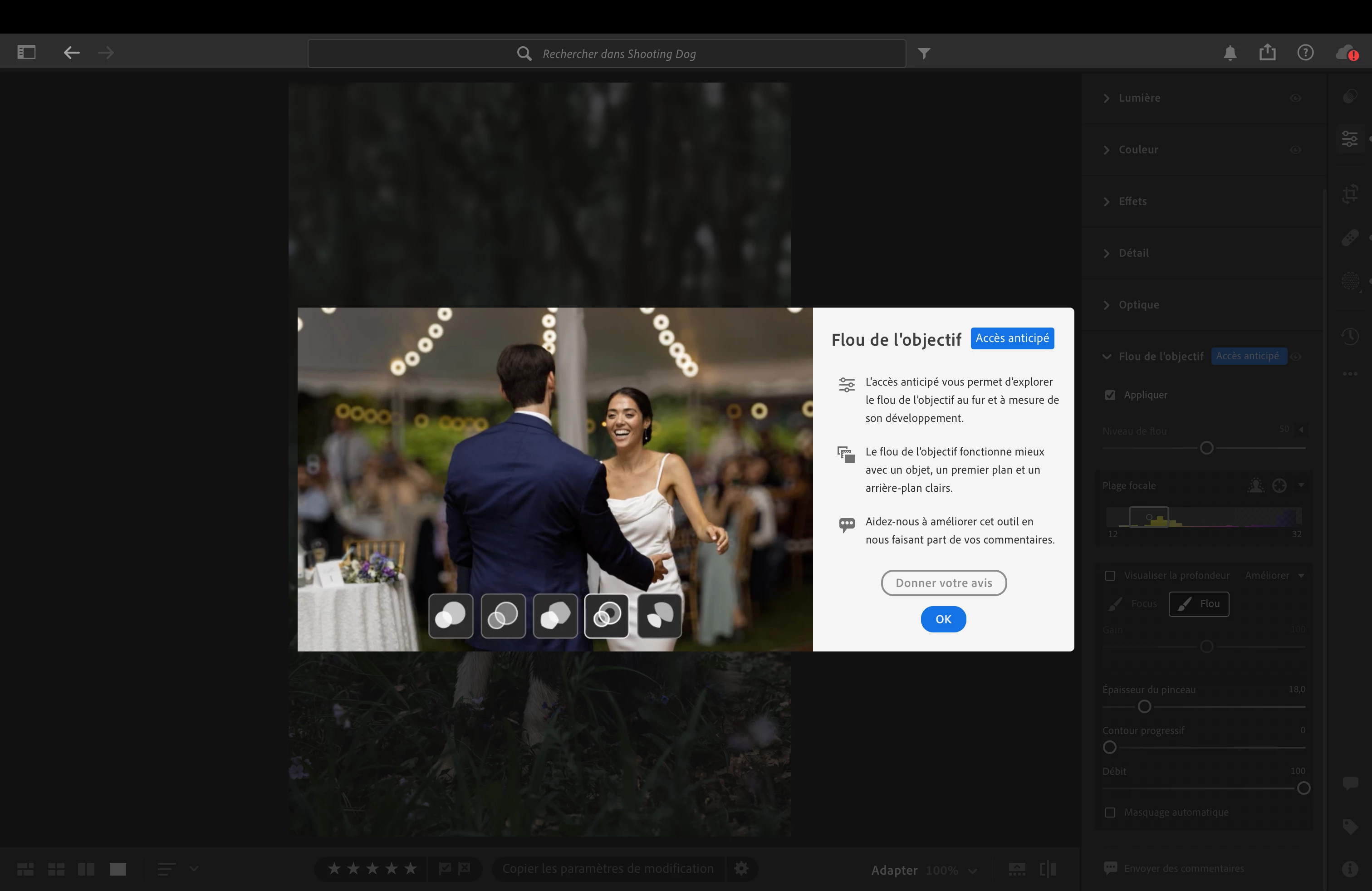
Task: Open the crop and rotate tool
Action: 1350,194
